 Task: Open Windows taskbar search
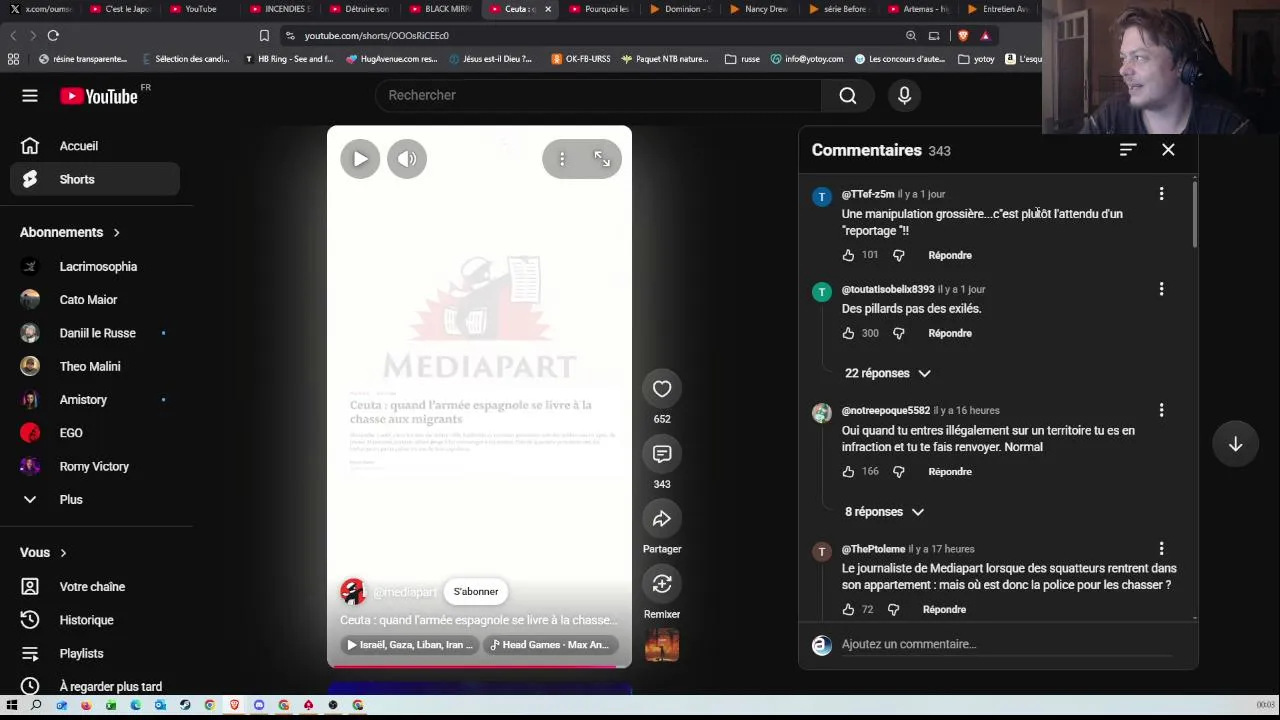click(x=36, y=705)
